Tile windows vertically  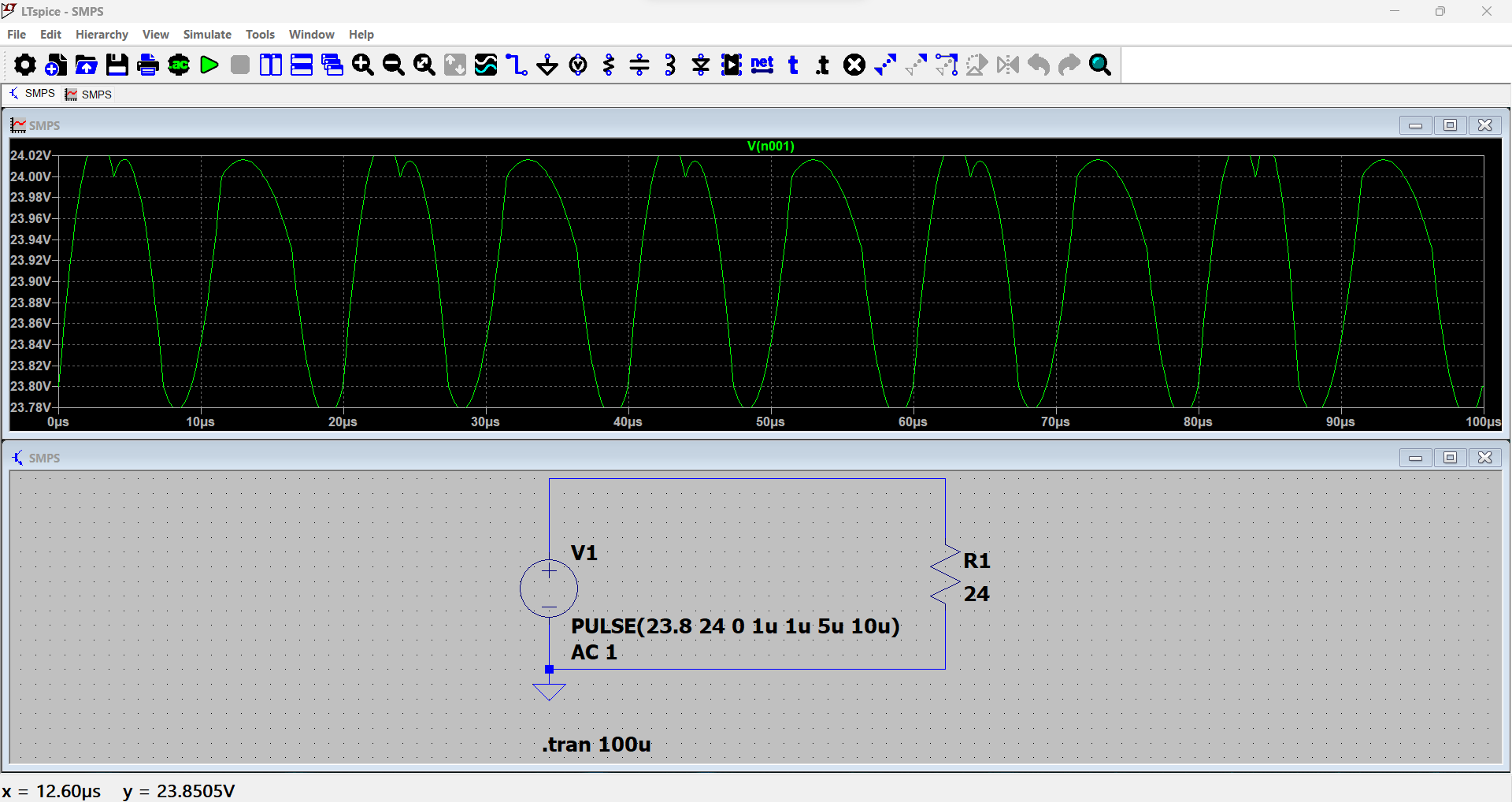[270, 65]
